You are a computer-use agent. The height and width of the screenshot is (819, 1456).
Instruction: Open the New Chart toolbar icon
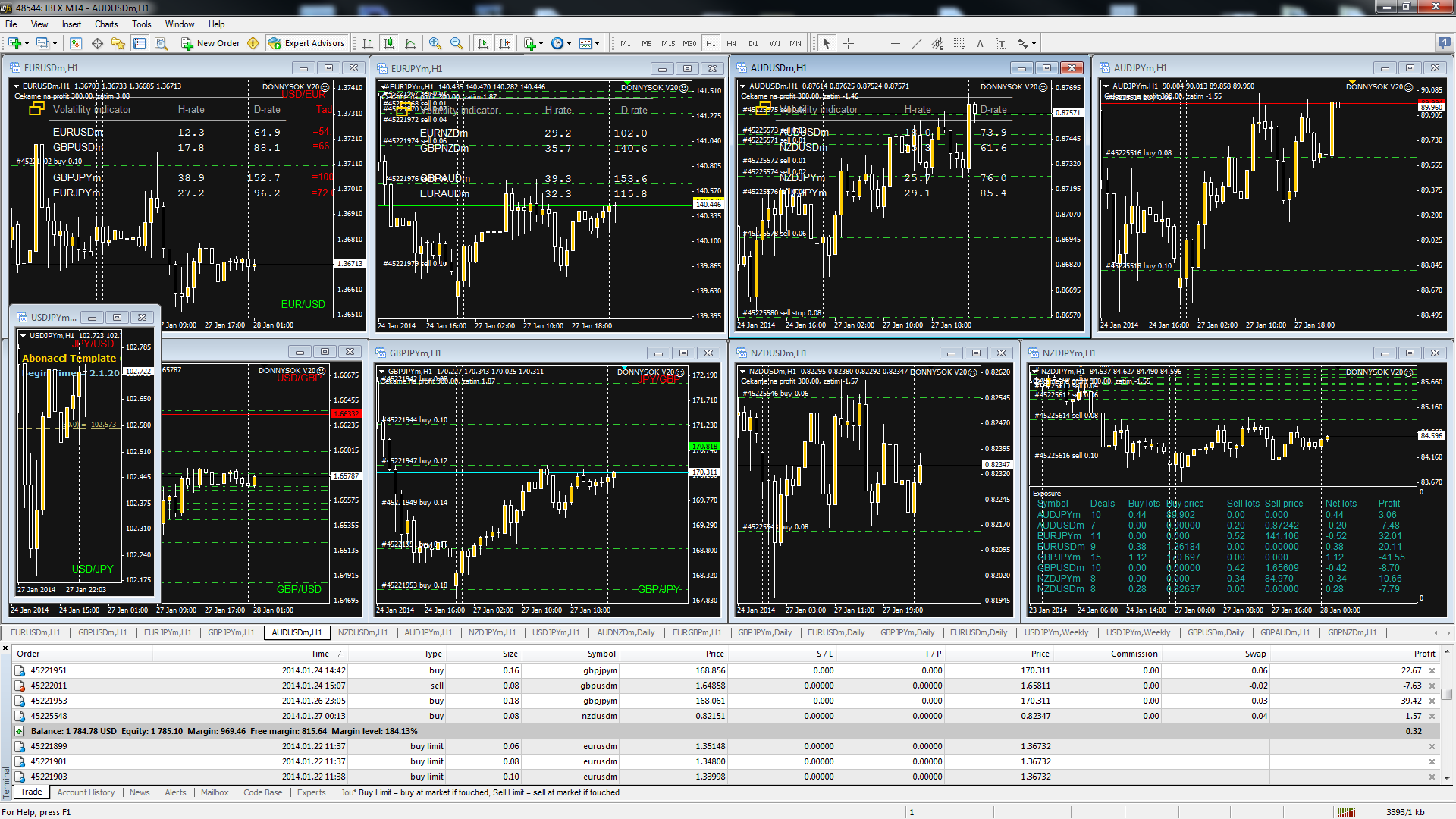(14, 43)
